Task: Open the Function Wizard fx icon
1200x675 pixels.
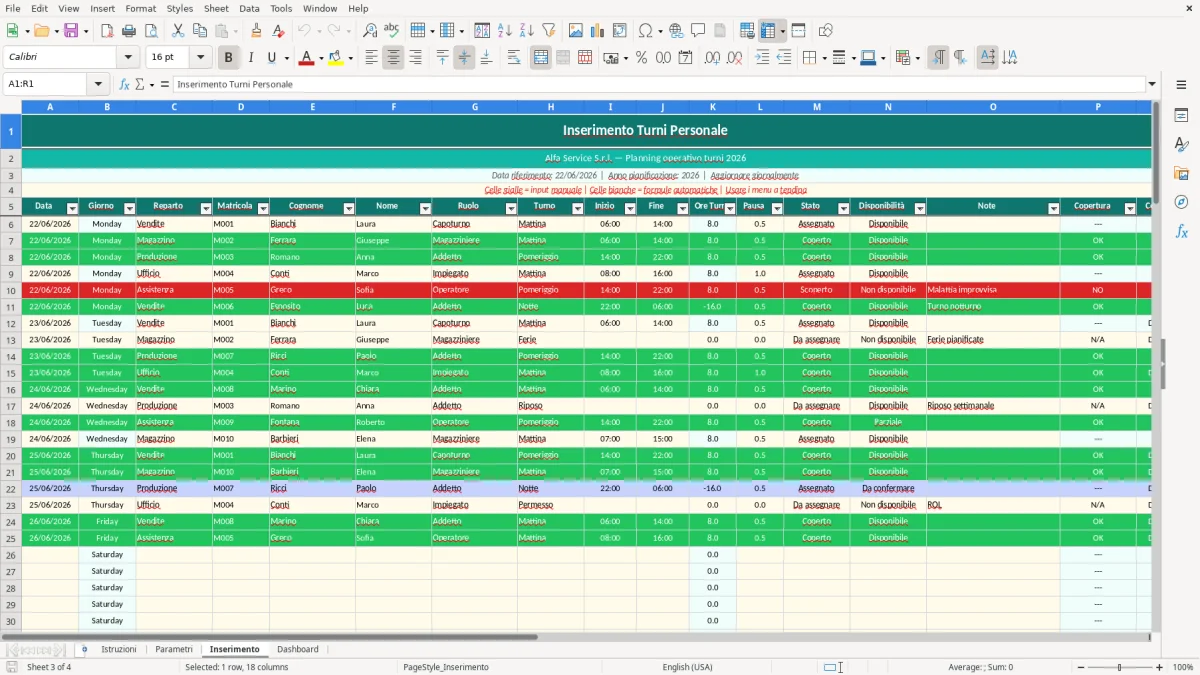Action: [x=125, y=84]
